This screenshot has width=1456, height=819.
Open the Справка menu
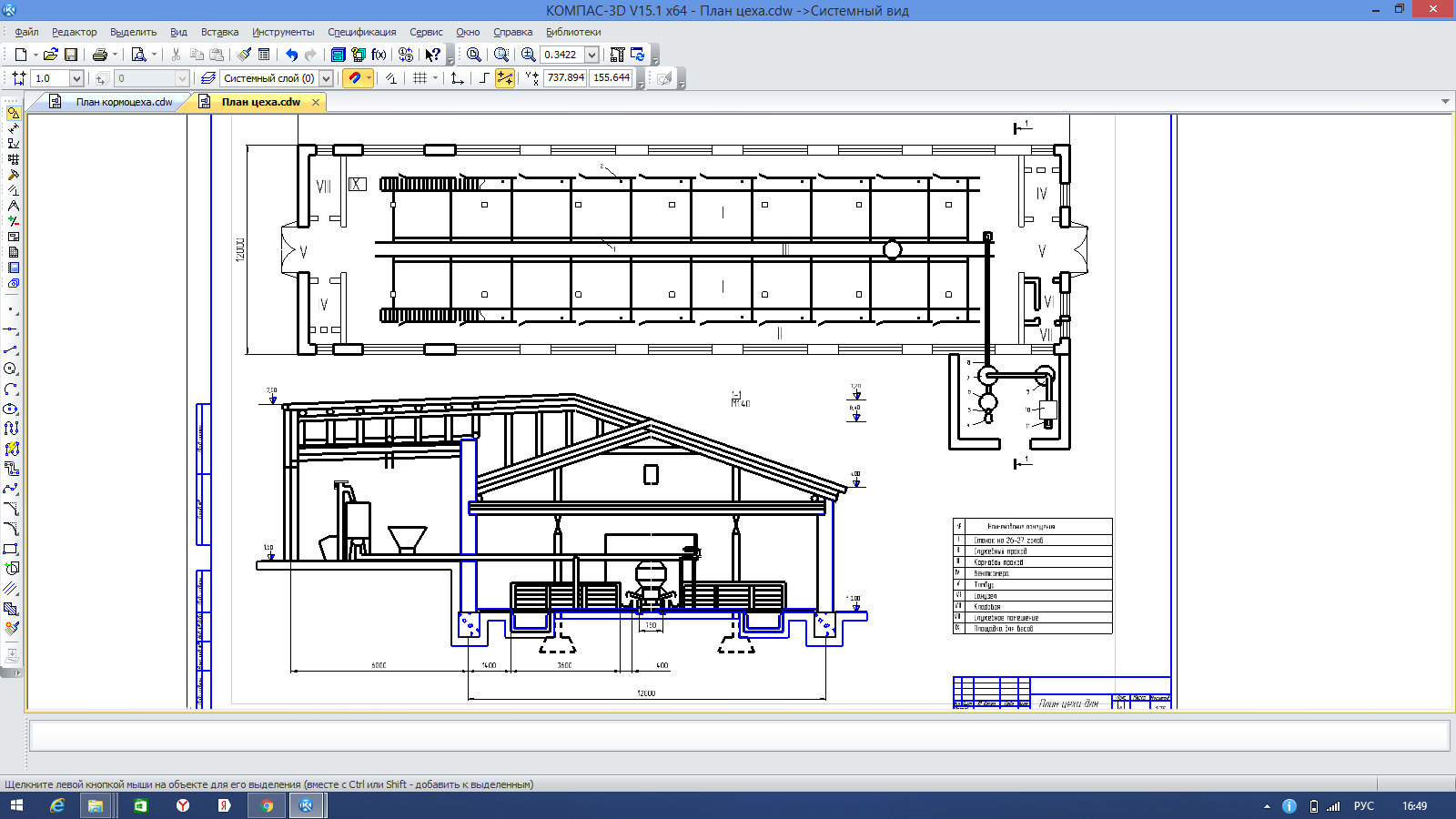click(x=512, y=32)
